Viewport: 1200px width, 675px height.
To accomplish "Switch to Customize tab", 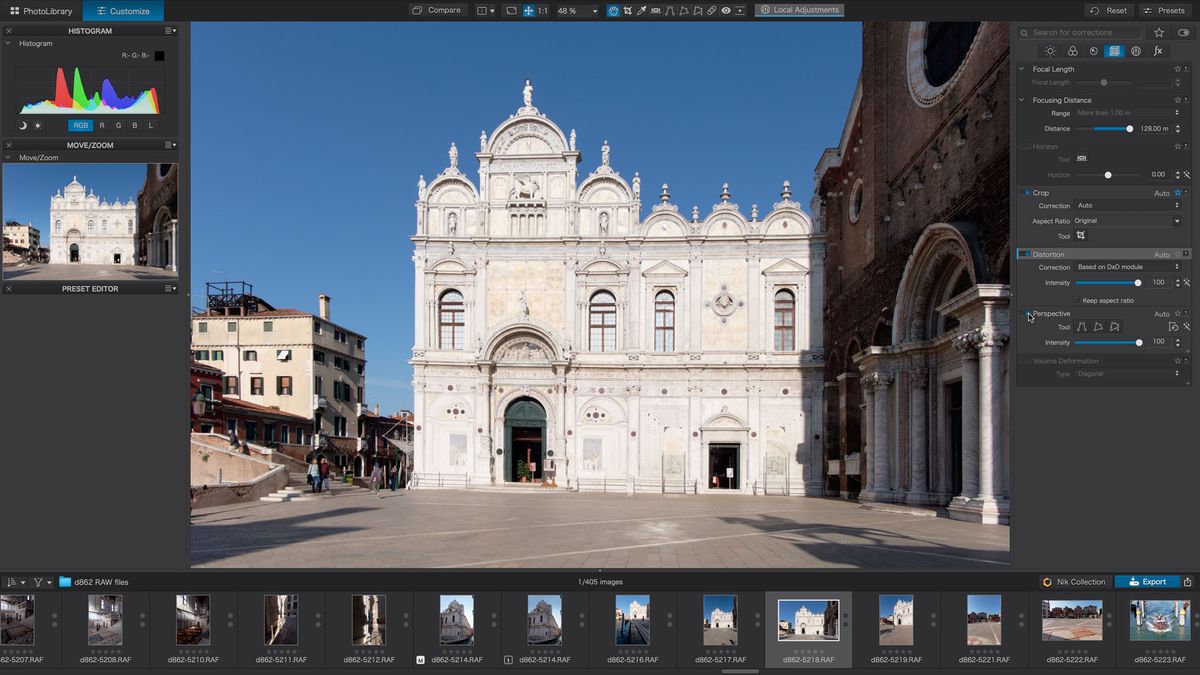I will tap(123, 11).
